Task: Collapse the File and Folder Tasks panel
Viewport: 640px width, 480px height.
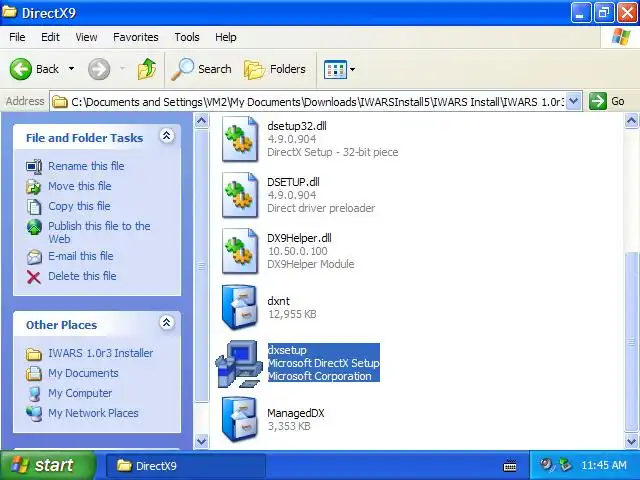Action: [x=167, y=136]
